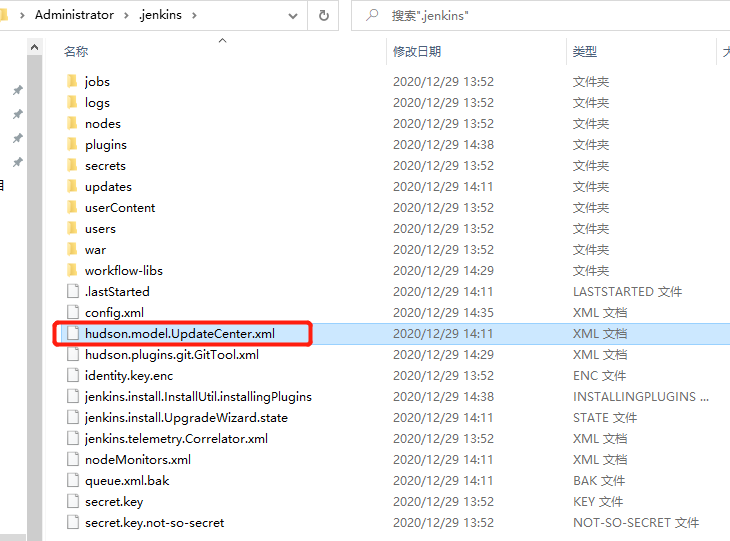Click the STATE 文件 type cell
The image size is (730, 541).
point(605,418)
